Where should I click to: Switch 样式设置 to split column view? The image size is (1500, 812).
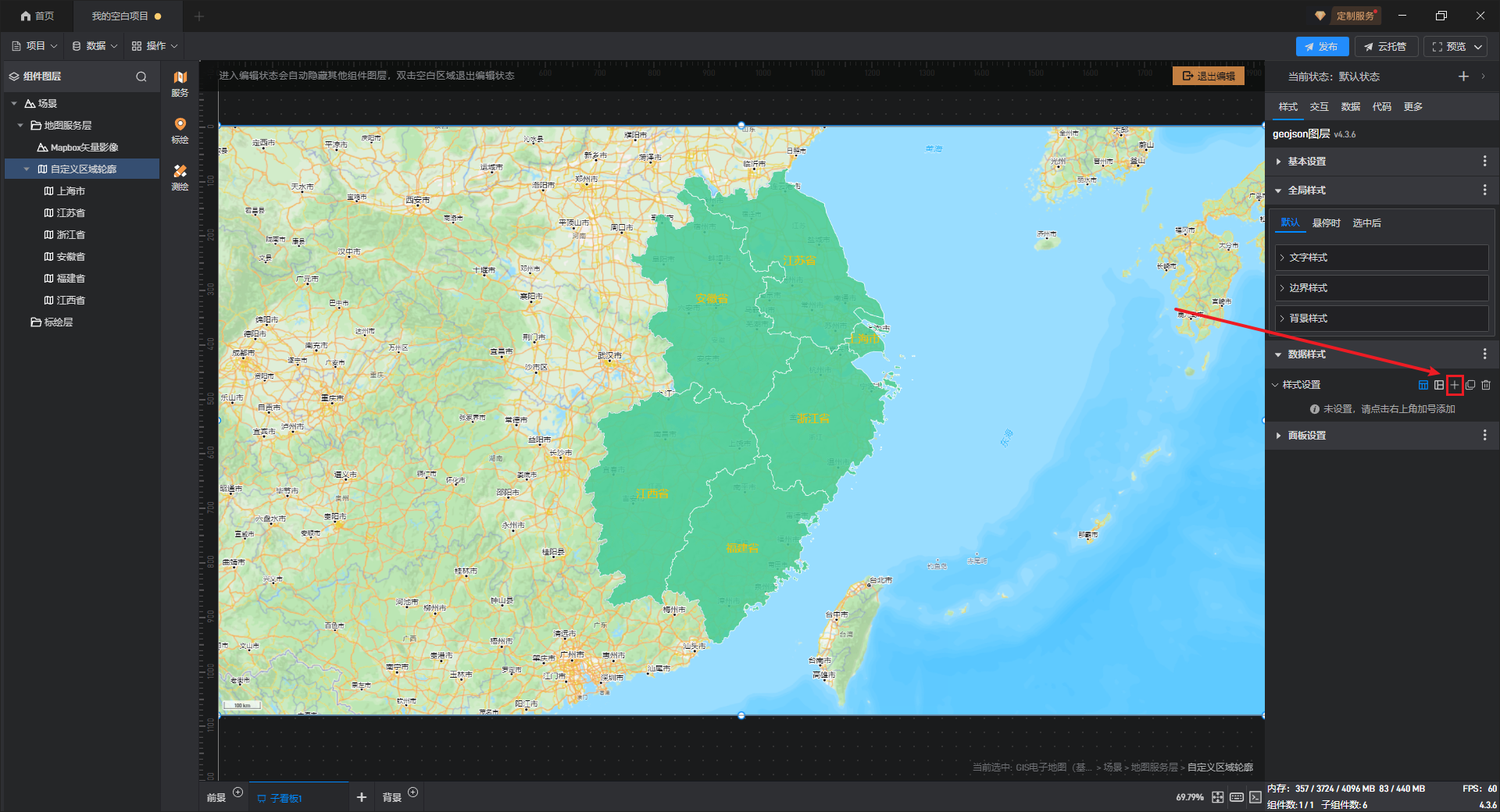(x=1439, y=385)
